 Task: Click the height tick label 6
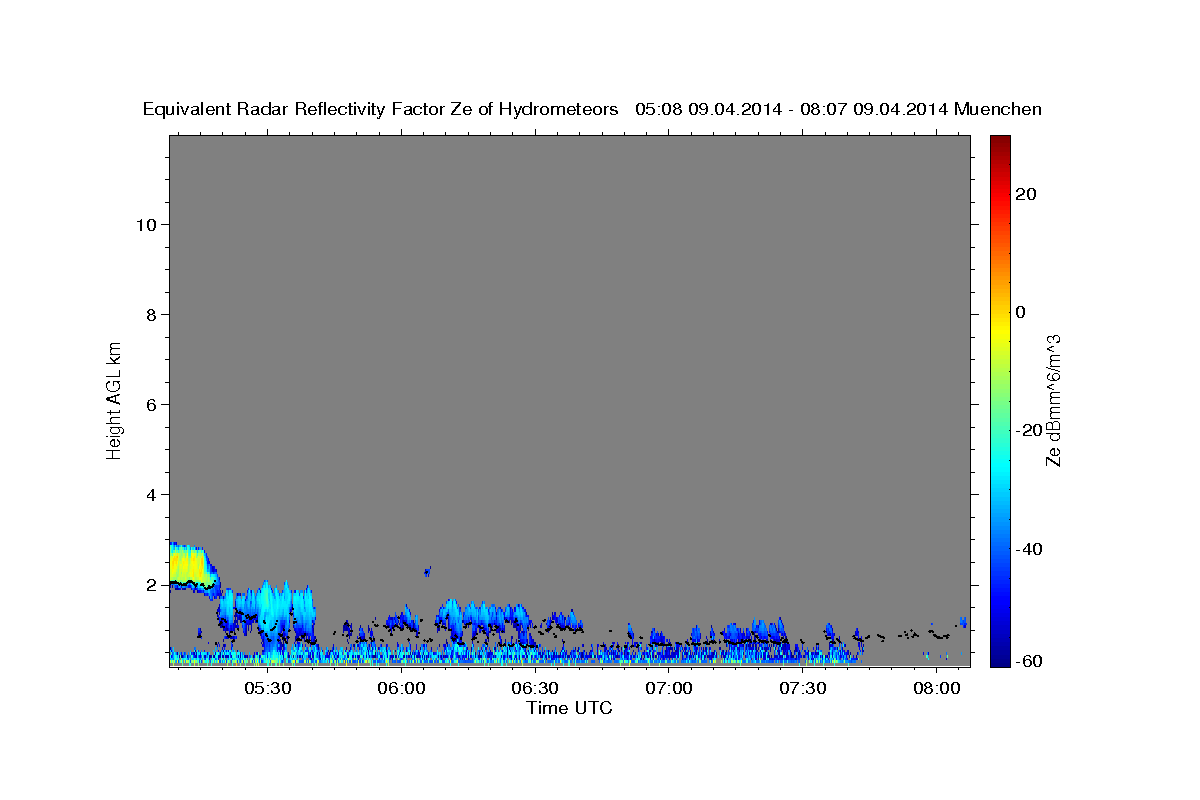pyautogui.click(x=152, y=405)
